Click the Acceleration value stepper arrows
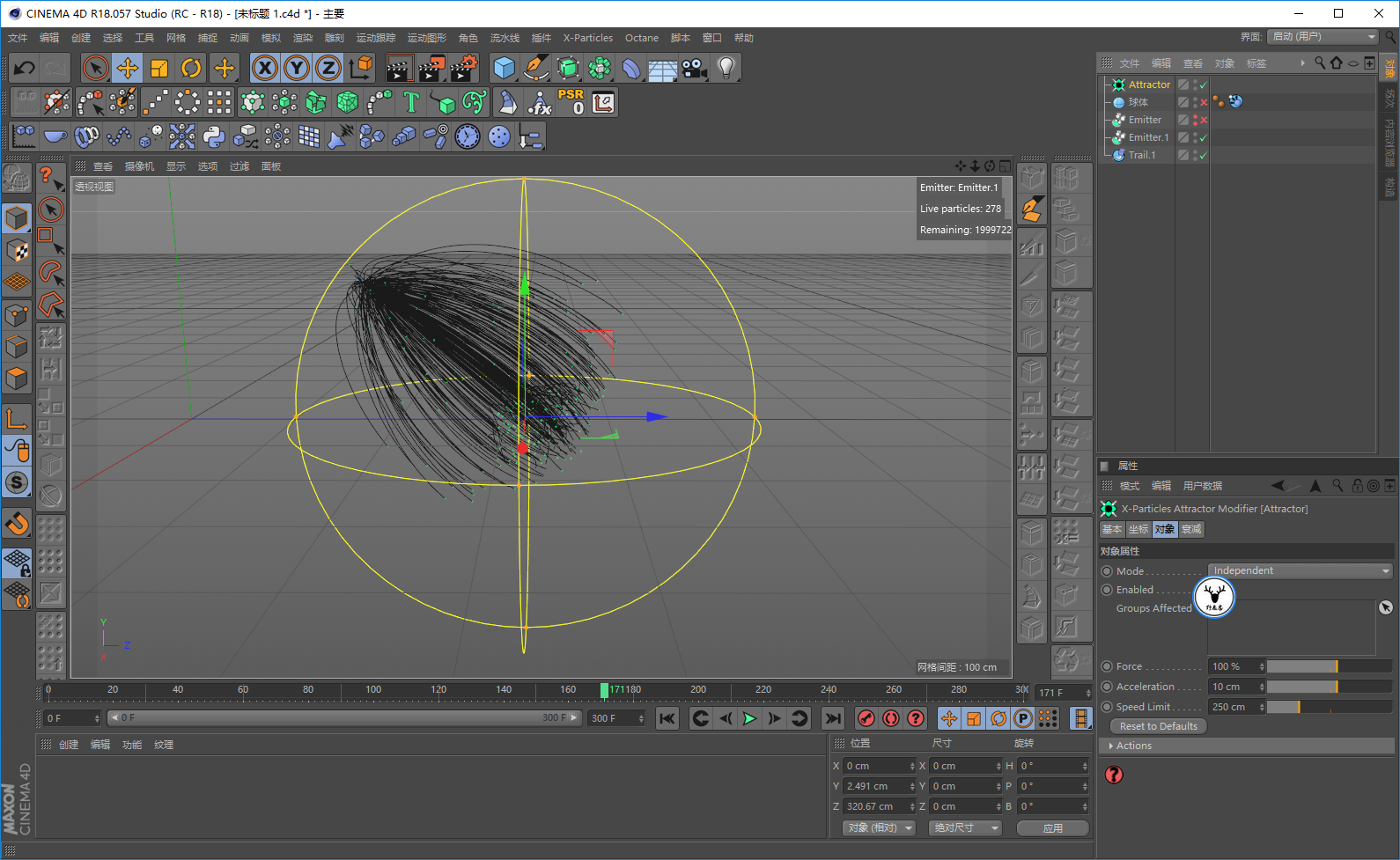This screenshot has height=860, width=1400. [x=1262, y=687]
